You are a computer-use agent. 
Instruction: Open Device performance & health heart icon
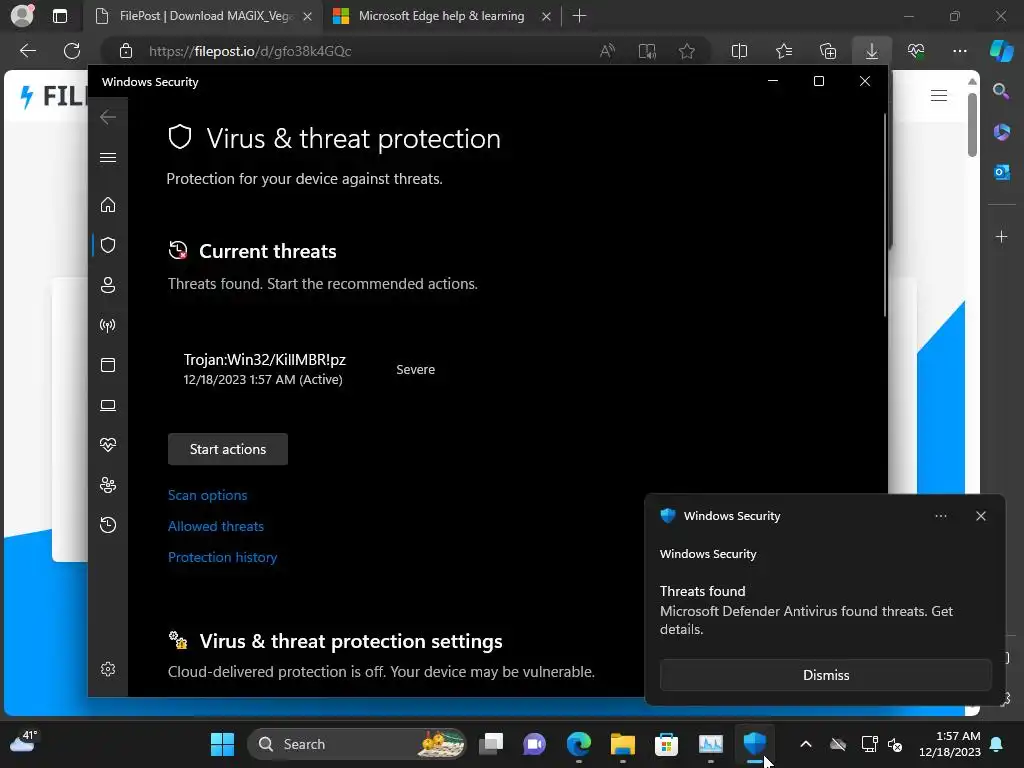pyautogui.click(x=108, y=445)
